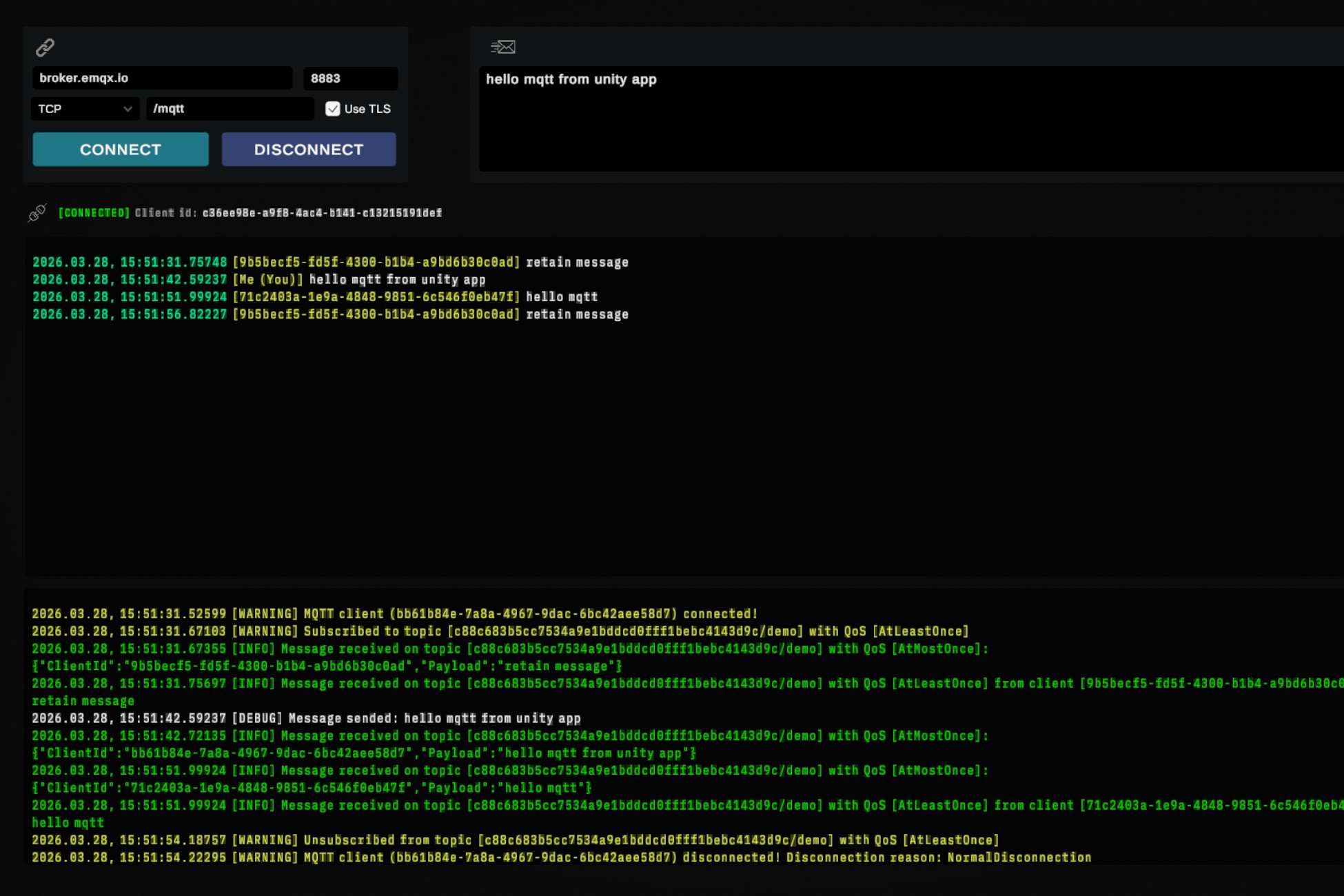Click the 15:51:31.75748 retain message row
The width and height of the screenshot is (1344, 896).
tap(331, 263)
